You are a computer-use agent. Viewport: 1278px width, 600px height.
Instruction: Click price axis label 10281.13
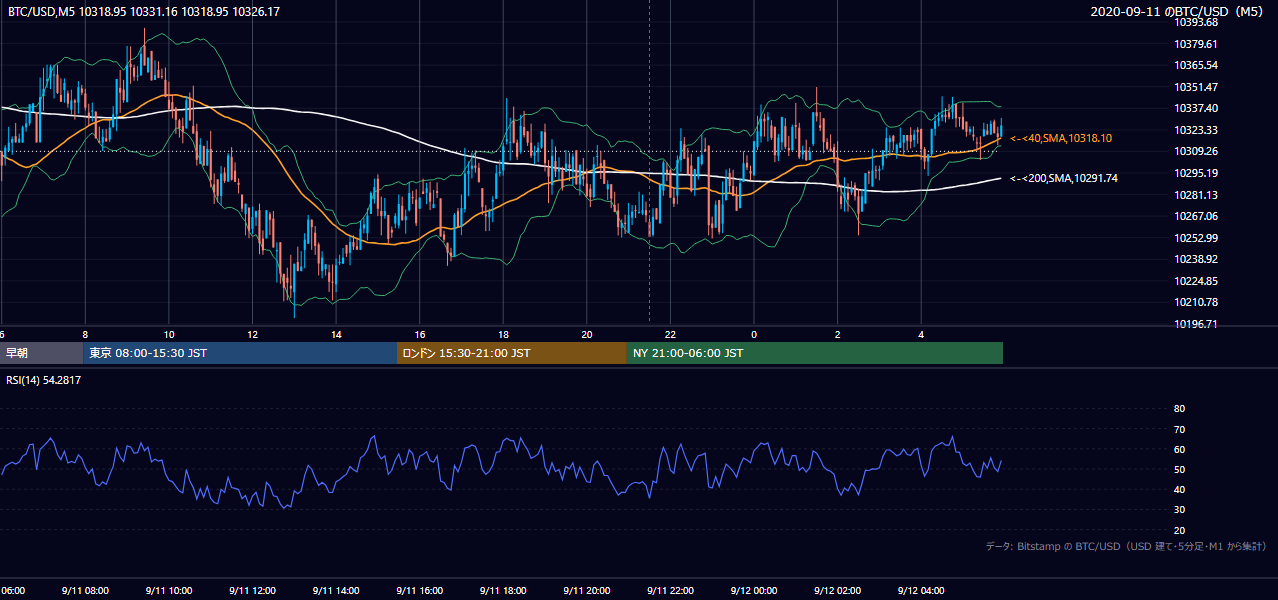[1196, 195]
